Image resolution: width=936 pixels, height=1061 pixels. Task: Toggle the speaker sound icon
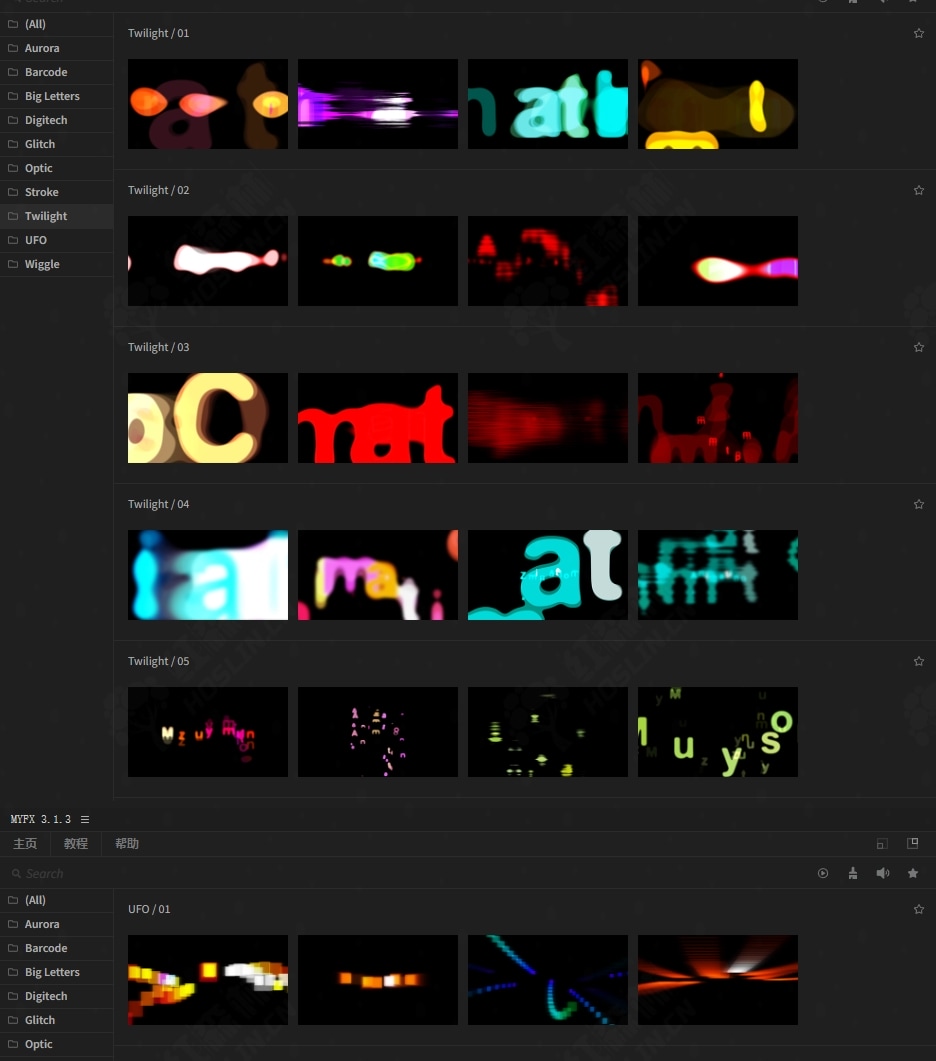(883, 873)
